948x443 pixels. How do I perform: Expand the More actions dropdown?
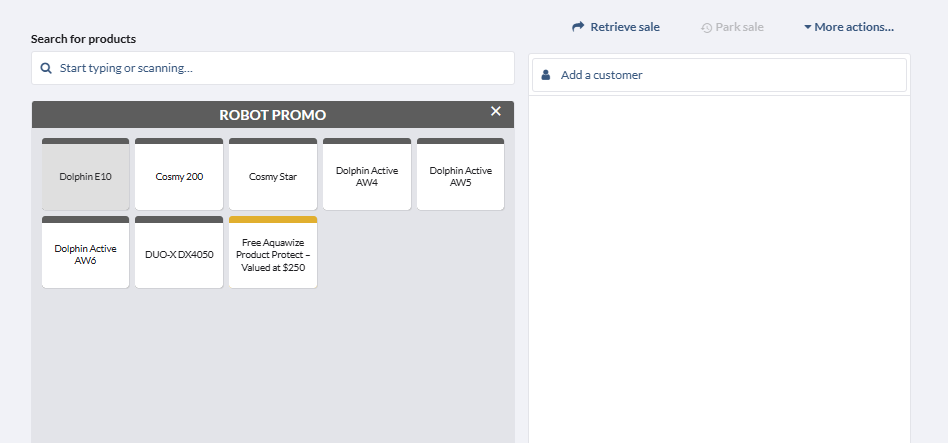[x=849, y=27]
